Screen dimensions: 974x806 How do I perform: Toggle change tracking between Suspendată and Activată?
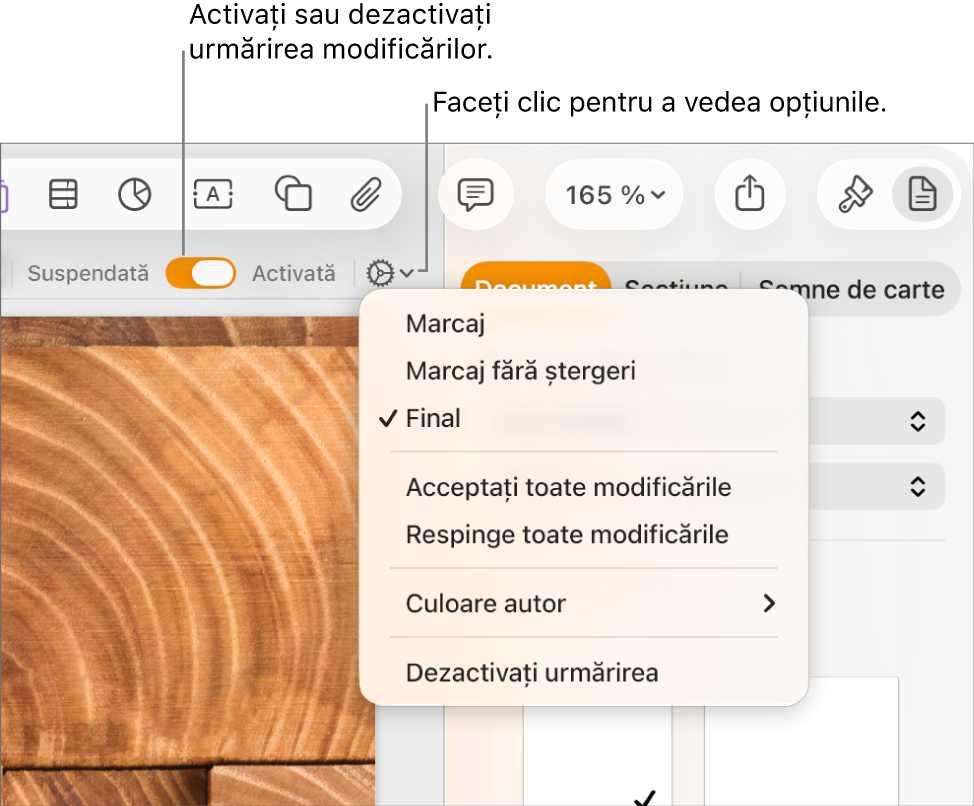[x=201, y=273]
